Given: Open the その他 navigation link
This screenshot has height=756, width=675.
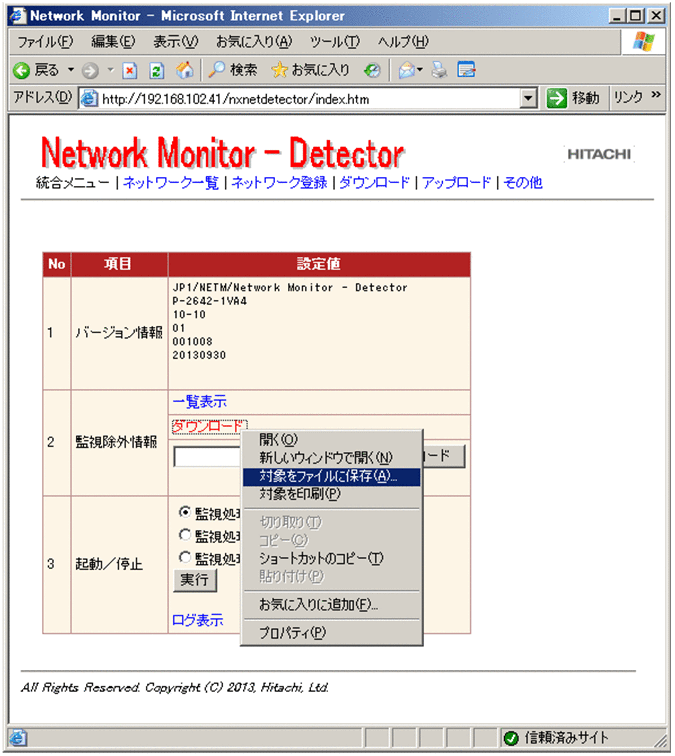Looking at the screenshot, I should 523,183.
